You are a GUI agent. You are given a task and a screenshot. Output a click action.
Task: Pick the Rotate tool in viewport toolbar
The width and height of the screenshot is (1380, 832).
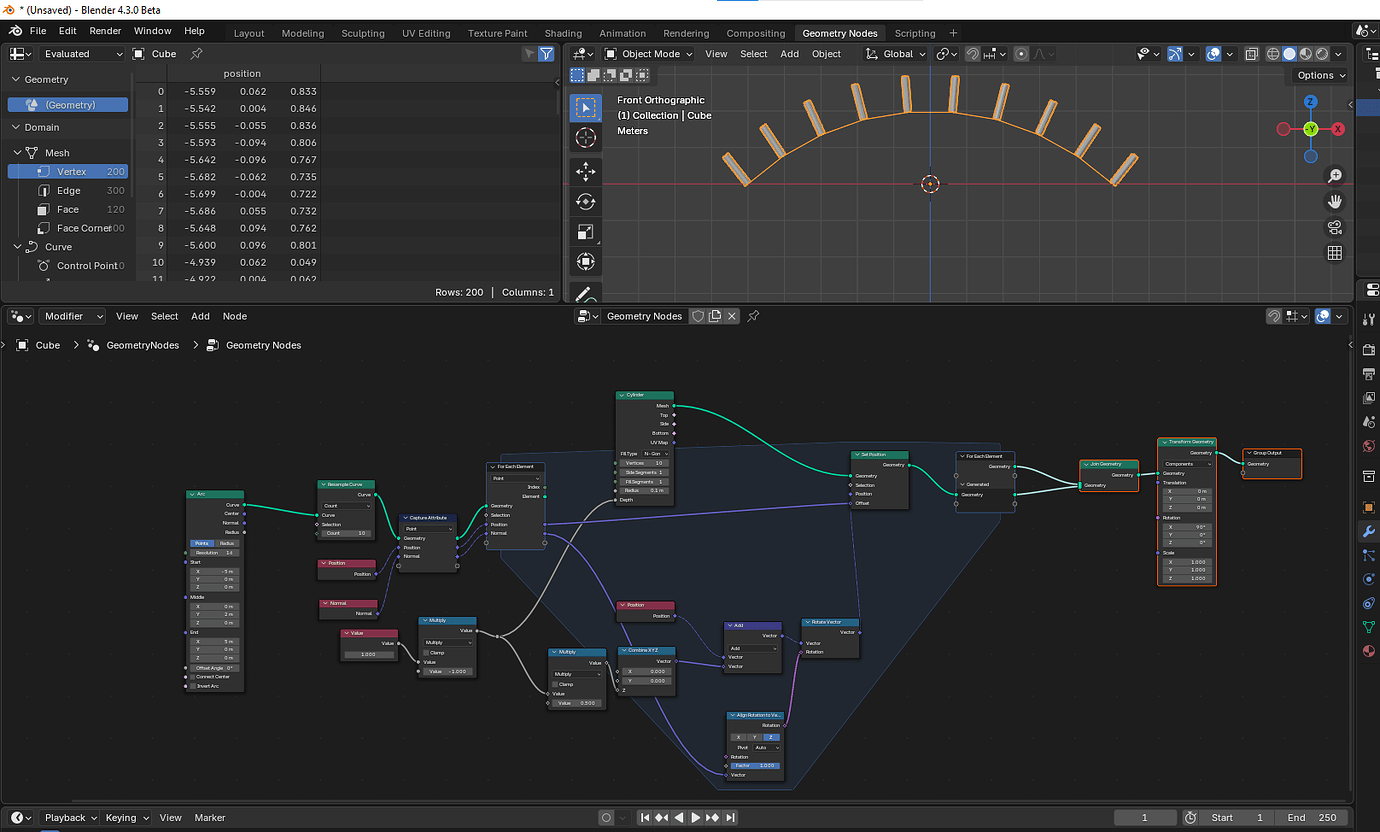click(x=586, y=202)
